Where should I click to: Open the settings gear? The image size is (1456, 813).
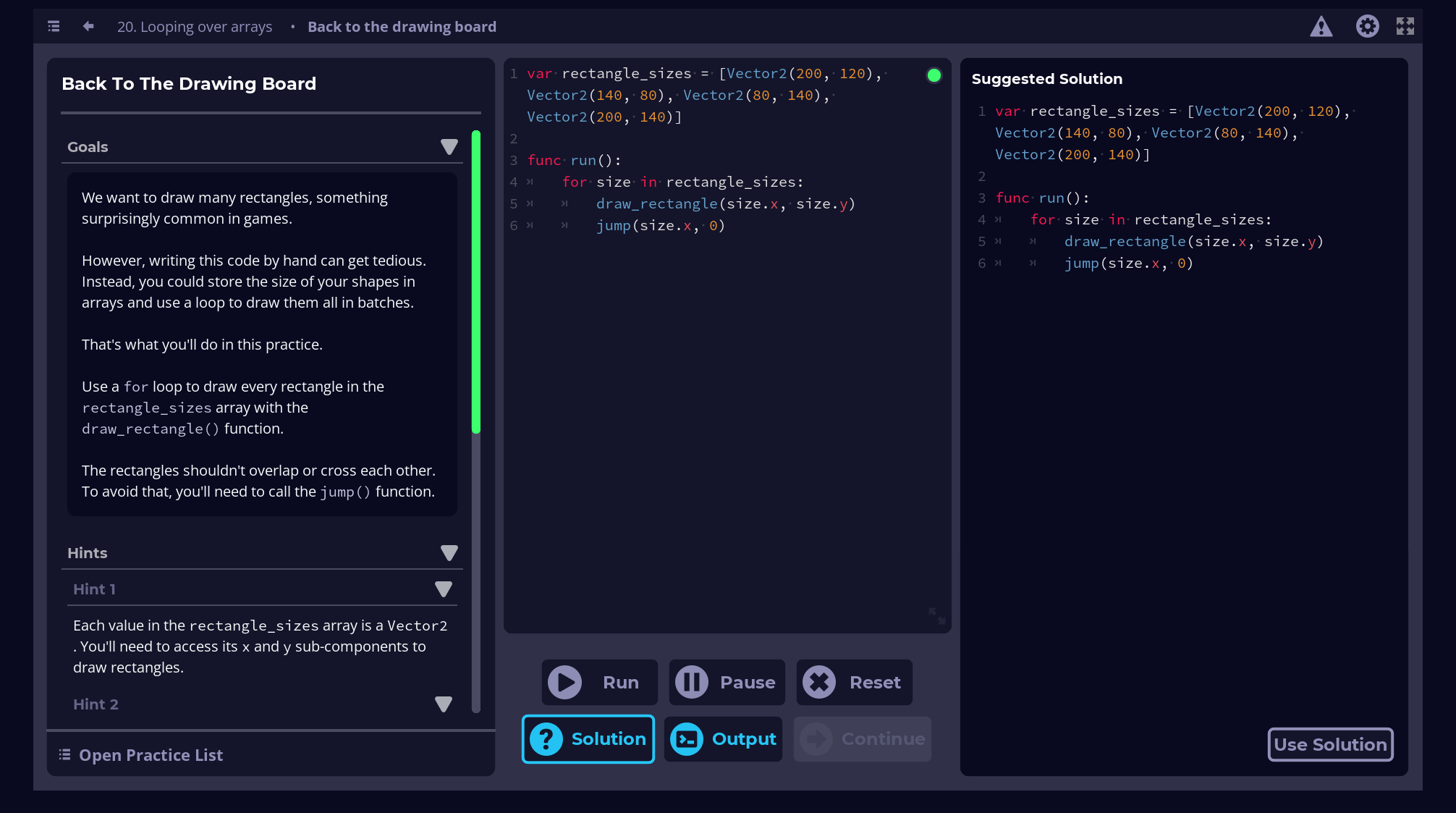(1368, 26)
